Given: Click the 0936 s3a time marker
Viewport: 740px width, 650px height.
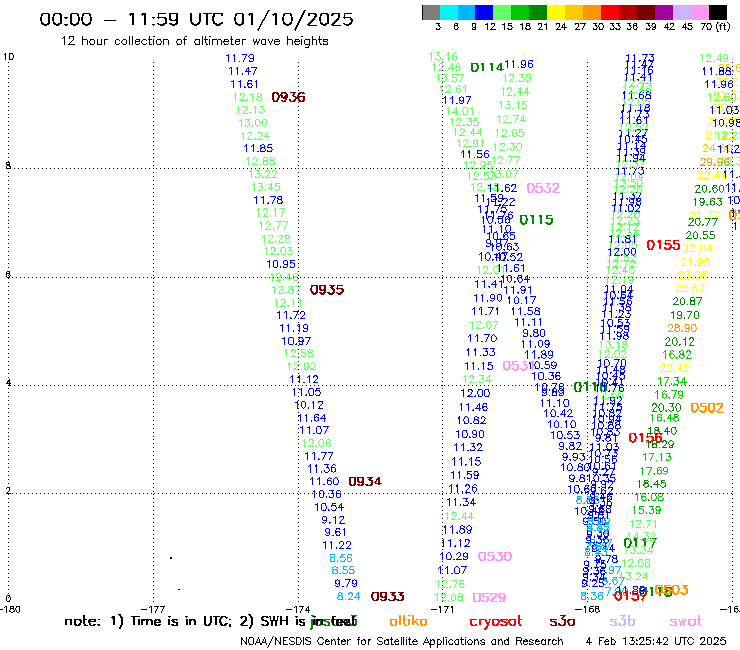Looking at the screenshot, I should pos(288,97).
